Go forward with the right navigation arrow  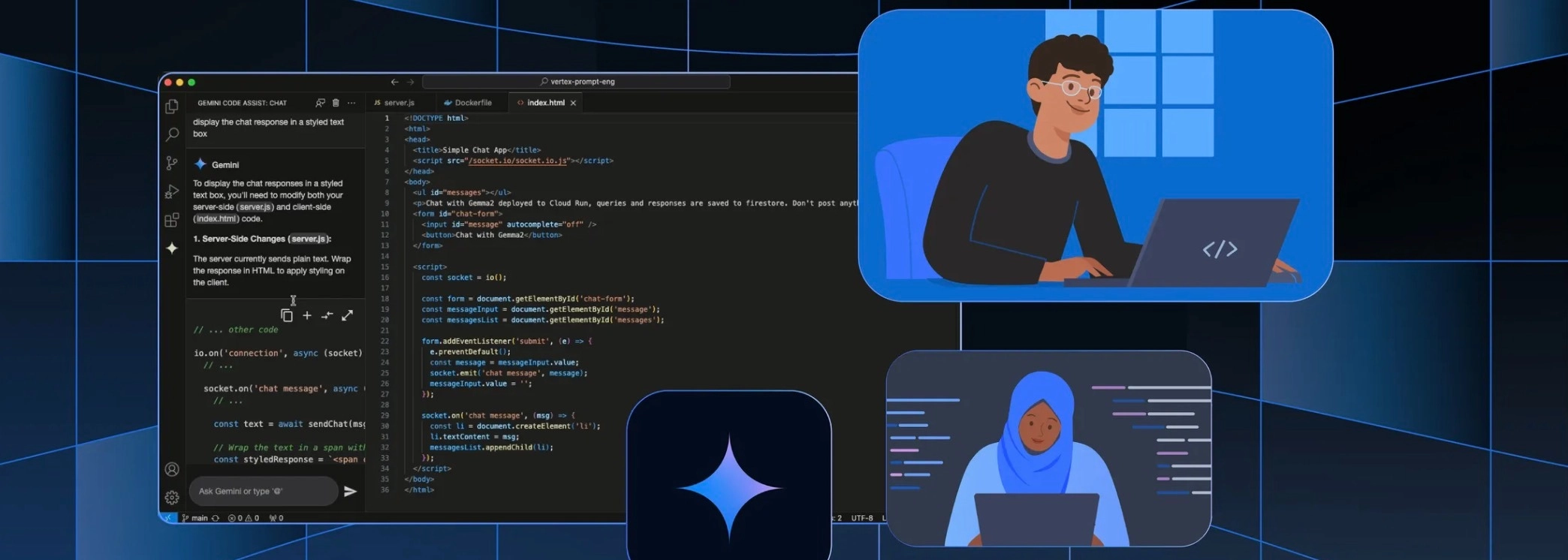411,82
